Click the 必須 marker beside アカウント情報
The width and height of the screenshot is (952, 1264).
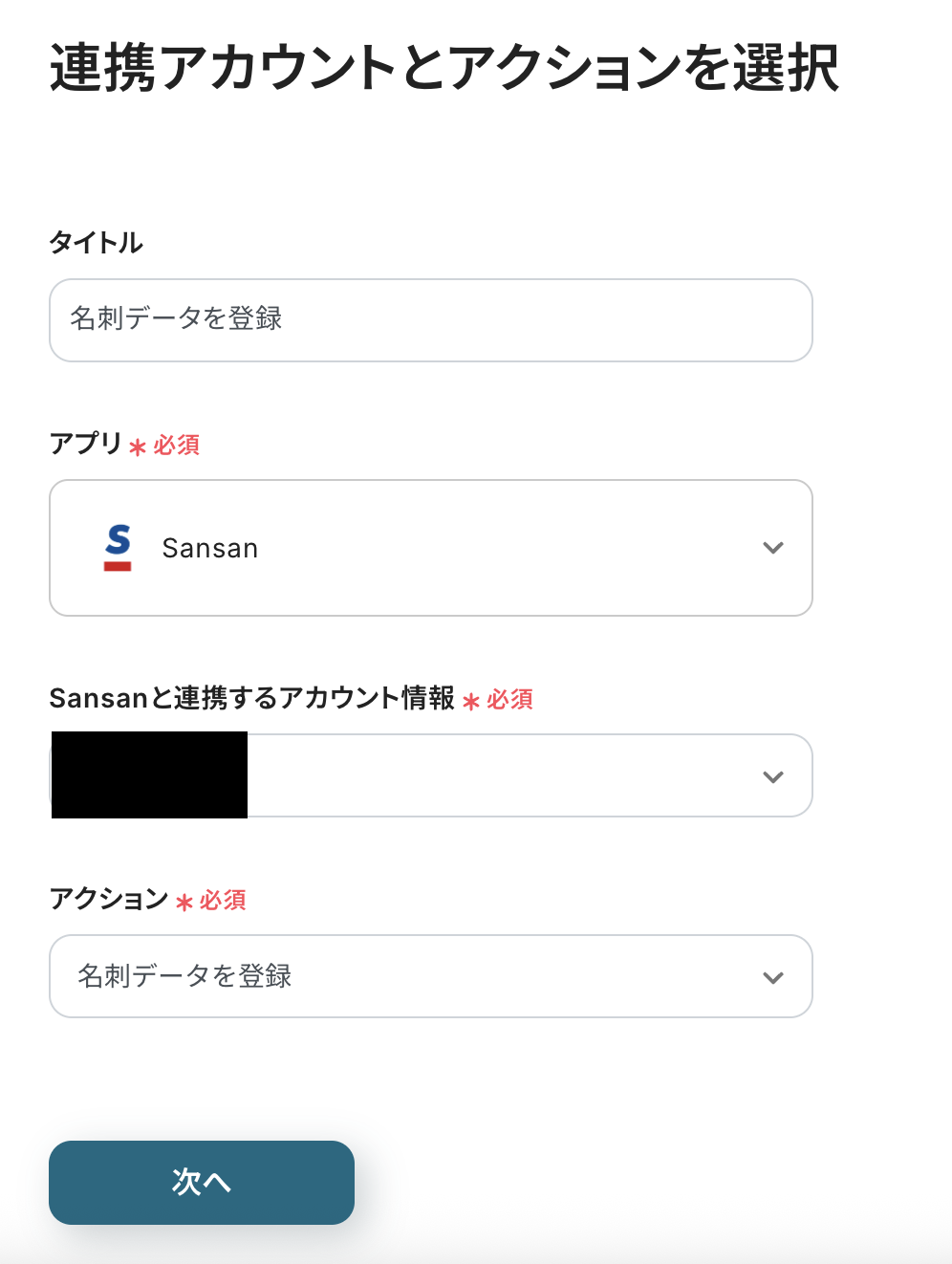509,700
